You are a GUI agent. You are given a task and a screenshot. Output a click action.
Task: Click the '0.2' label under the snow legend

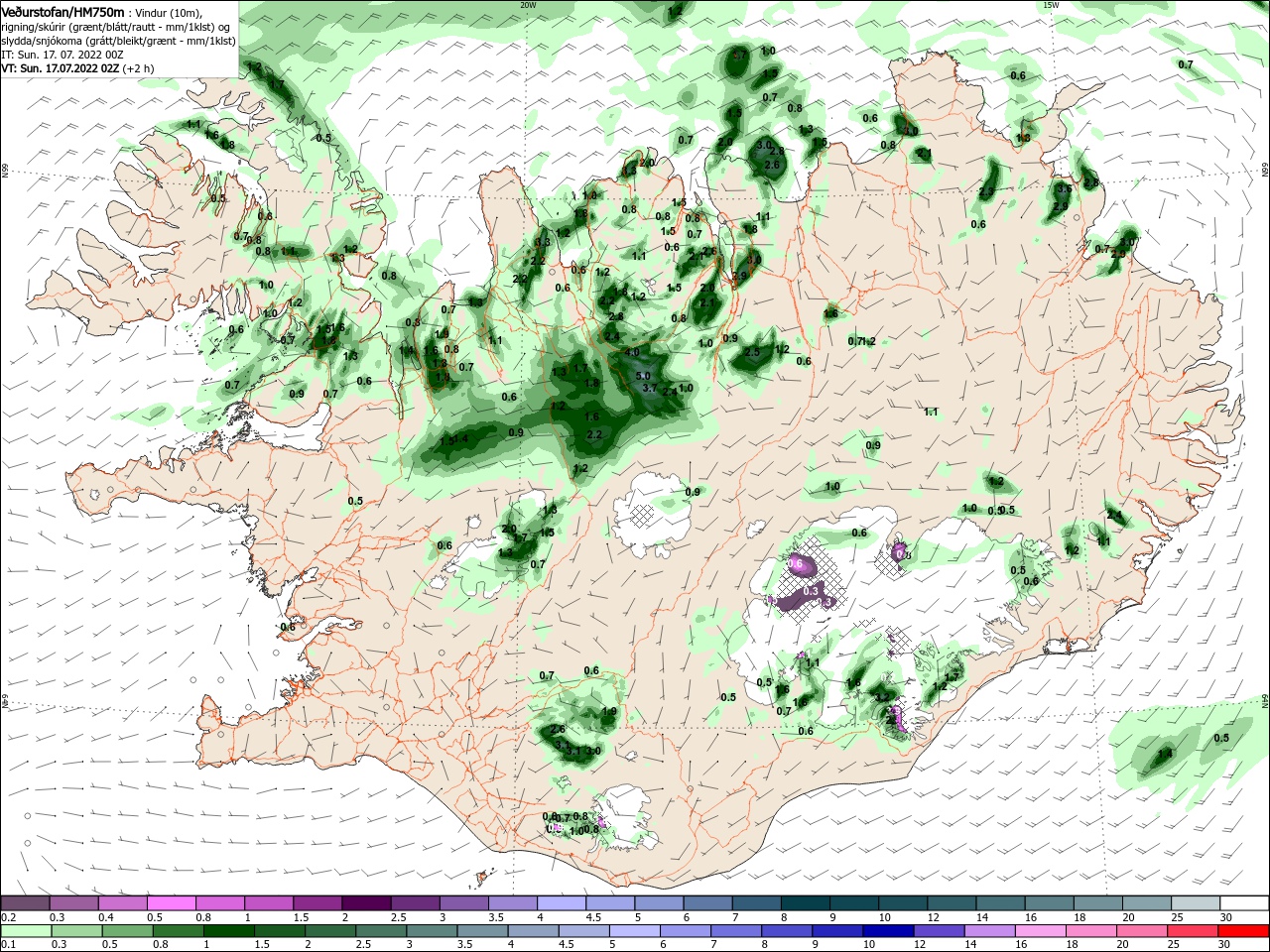click(x=8, y=917)
